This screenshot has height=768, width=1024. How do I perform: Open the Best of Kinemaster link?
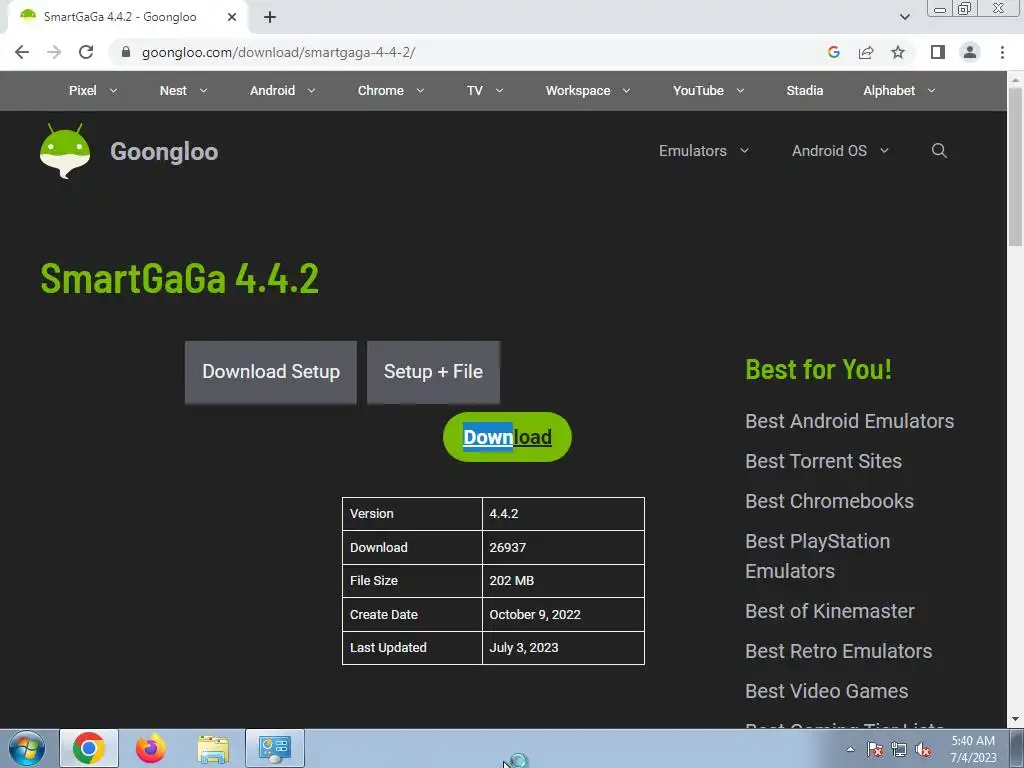click(x=830, y=611)
